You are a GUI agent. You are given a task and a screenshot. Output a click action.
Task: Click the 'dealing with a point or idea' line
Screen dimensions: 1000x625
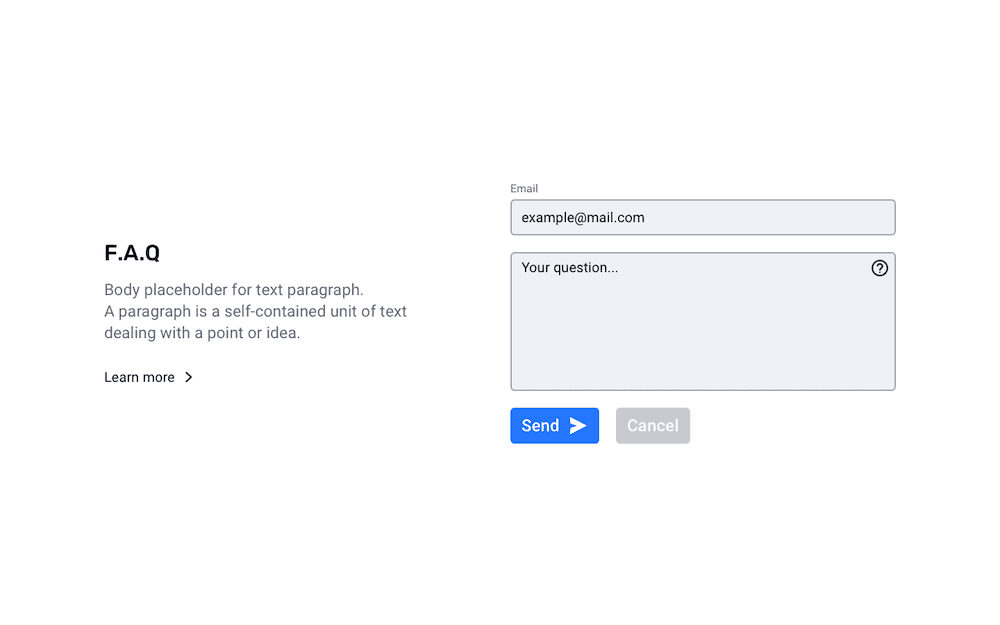coord(202,333)
